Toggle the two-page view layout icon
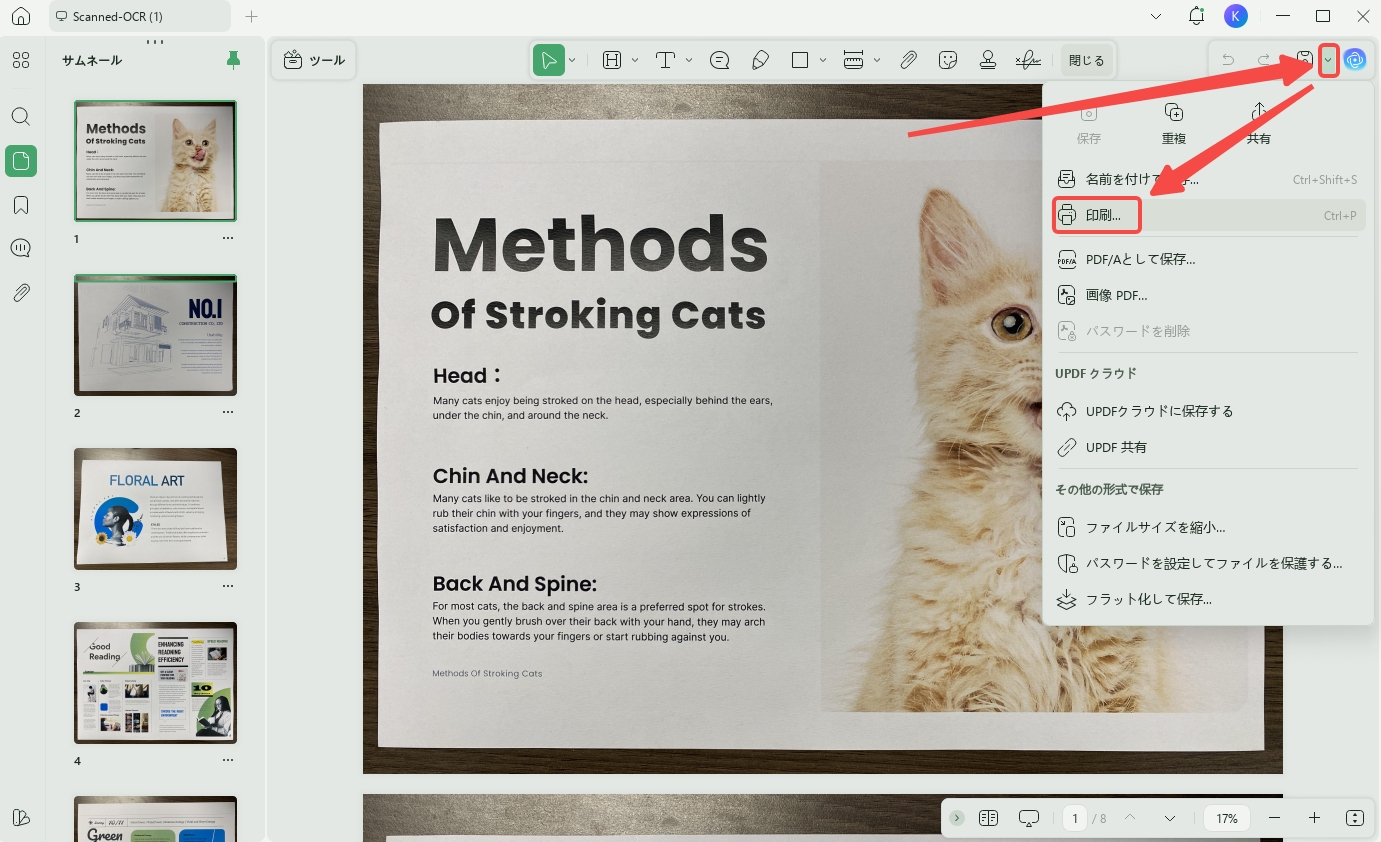Image resolution: width=1381 pixels, height=842 pixels. (989, 818)
